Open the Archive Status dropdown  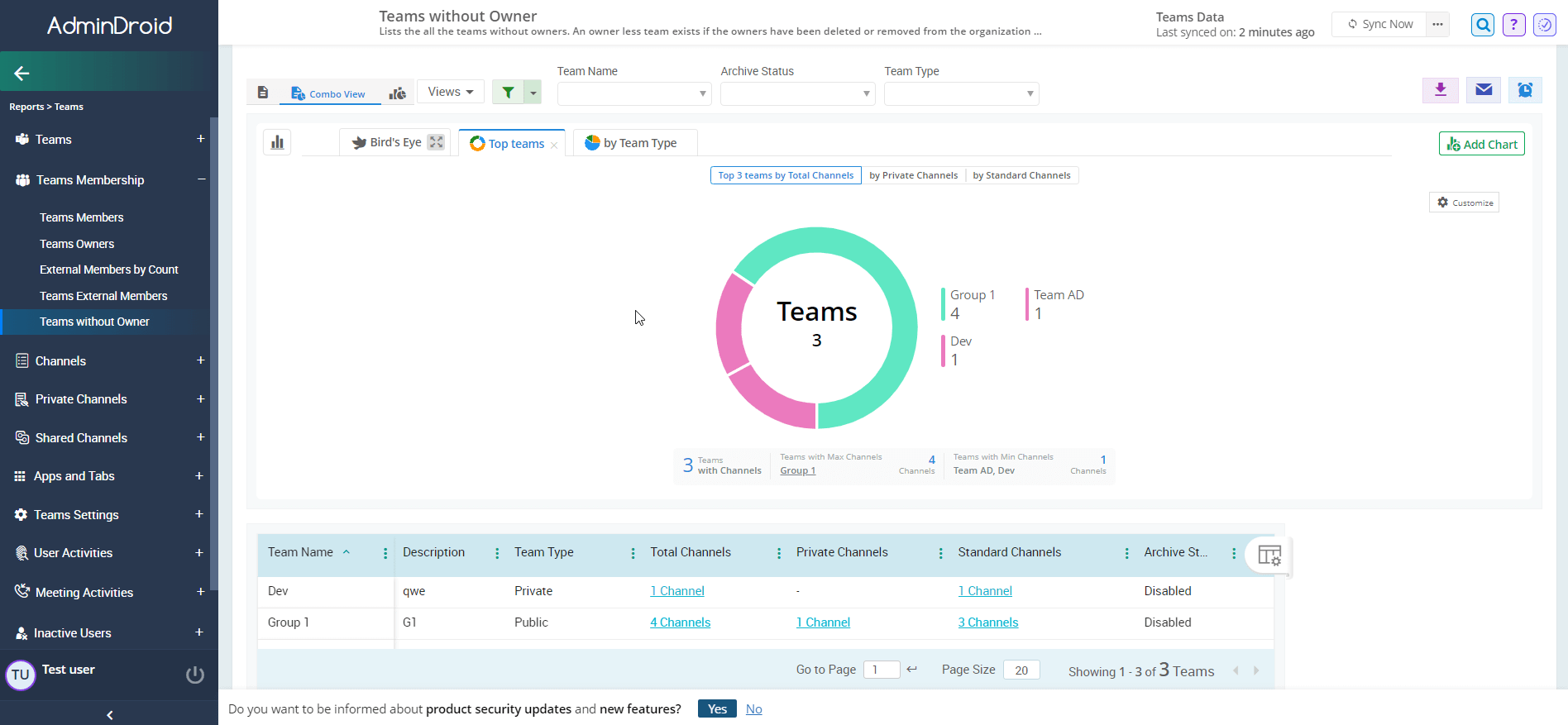(797, 94)
